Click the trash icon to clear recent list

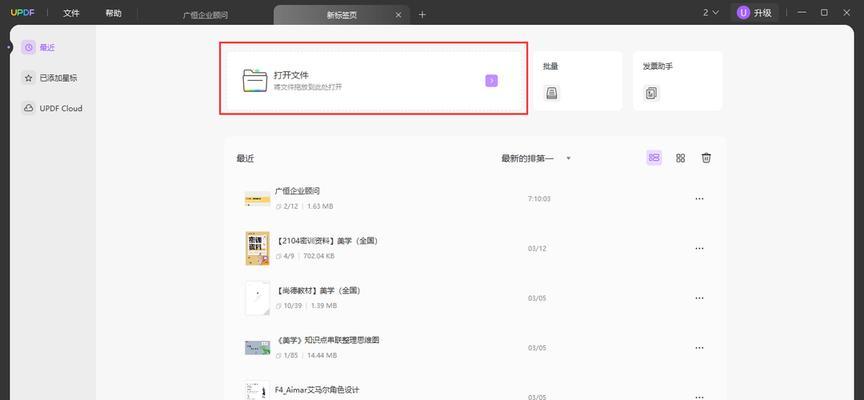click(x=706, y=158)
